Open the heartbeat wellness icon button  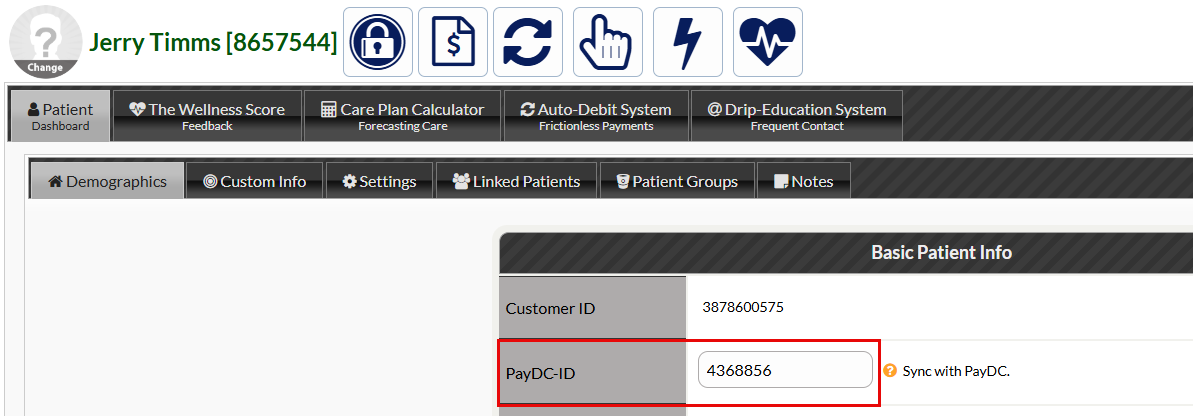(x=768, y=42)
